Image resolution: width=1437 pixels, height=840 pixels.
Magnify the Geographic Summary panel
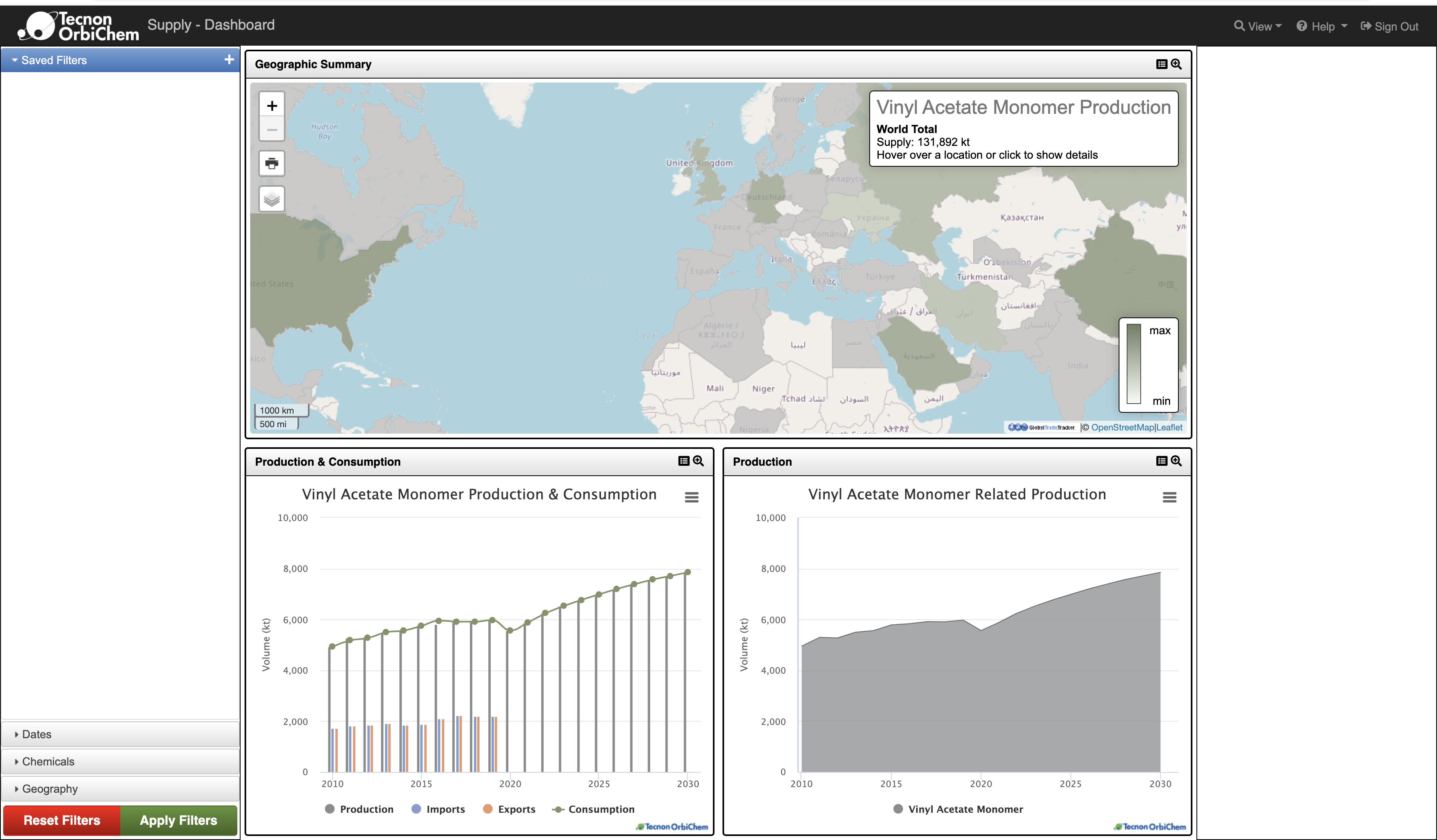point(1176,65)
